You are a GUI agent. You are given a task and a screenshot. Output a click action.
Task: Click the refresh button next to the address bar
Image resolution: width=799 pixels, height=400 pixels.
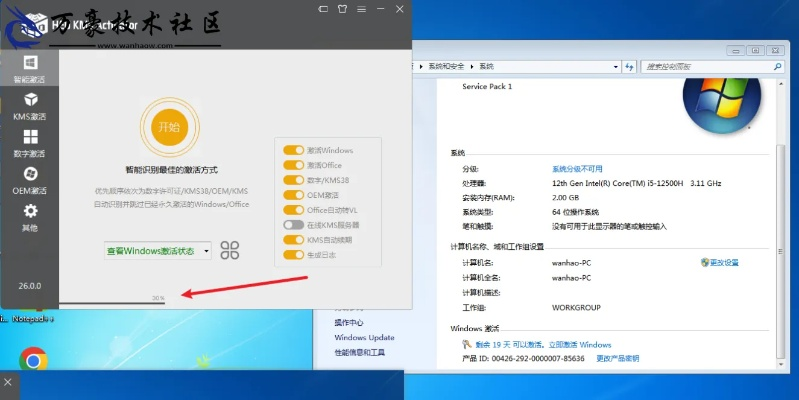630,67
